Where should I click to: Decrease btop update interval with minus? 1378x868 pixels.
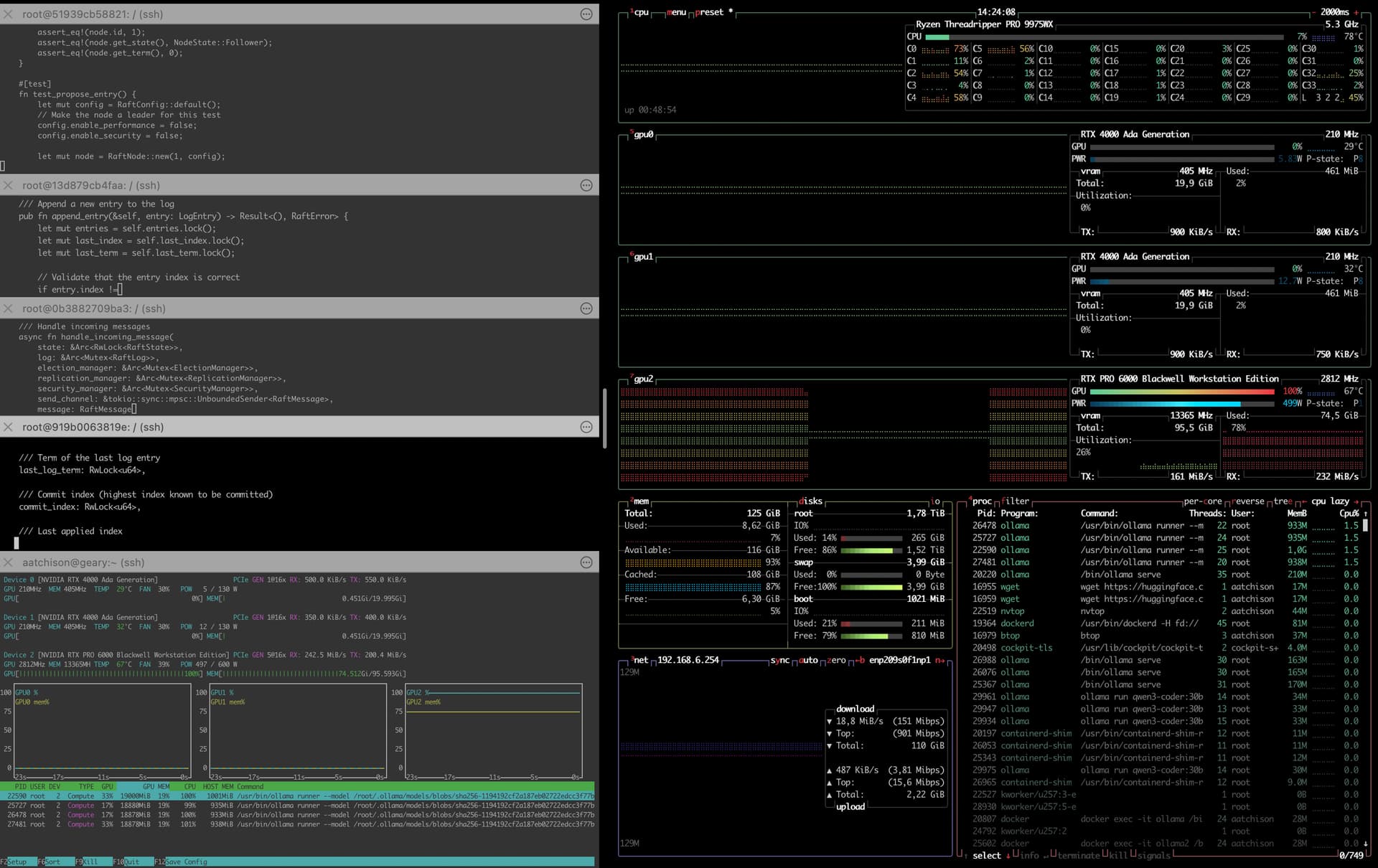pyautogui.click(x=1314, y=12)
